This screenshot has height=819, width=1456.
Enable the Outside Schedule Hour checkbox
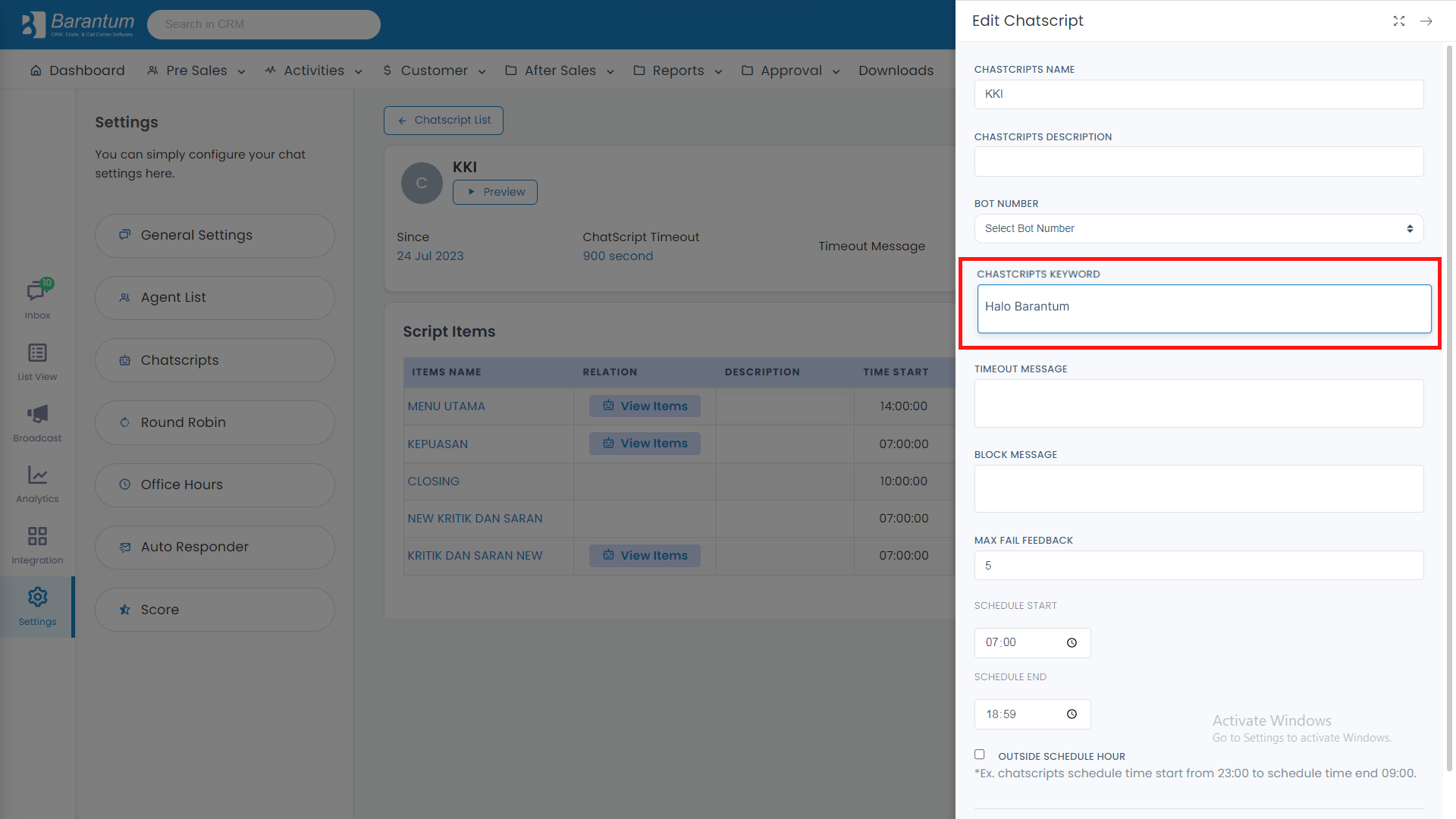click(980, 755)
